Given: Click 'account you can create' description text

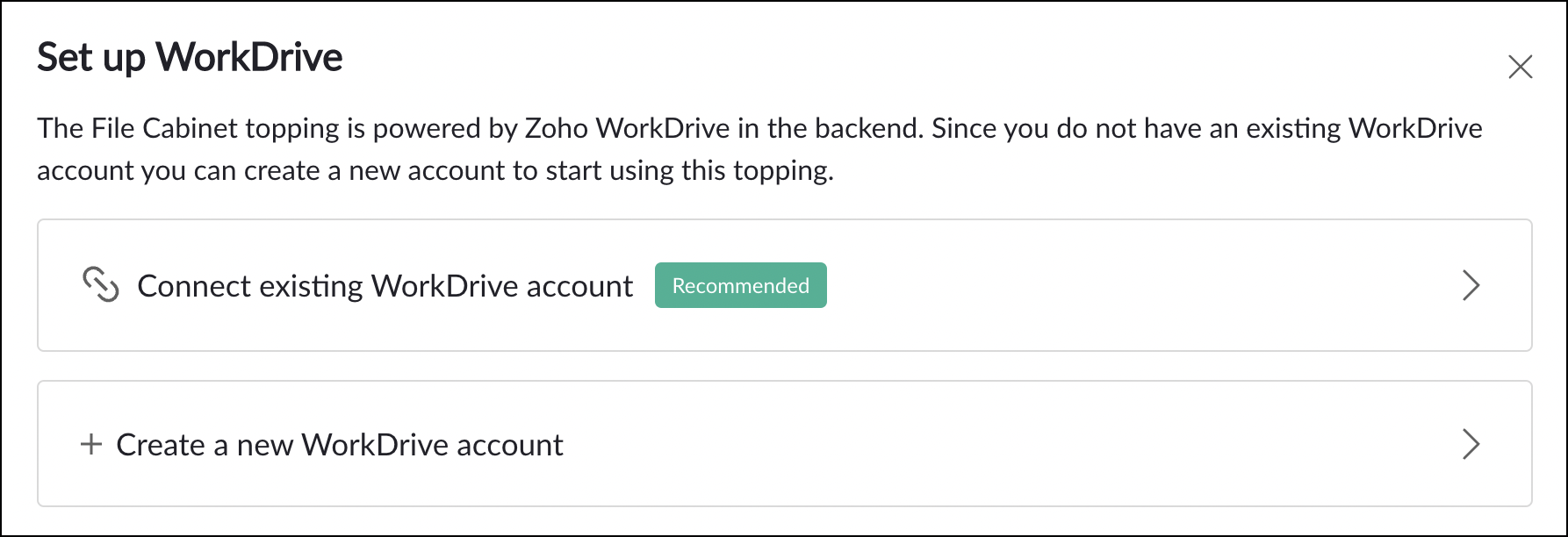Looking at the screenshot, I should pyautogui.click(x=181, y=170).
